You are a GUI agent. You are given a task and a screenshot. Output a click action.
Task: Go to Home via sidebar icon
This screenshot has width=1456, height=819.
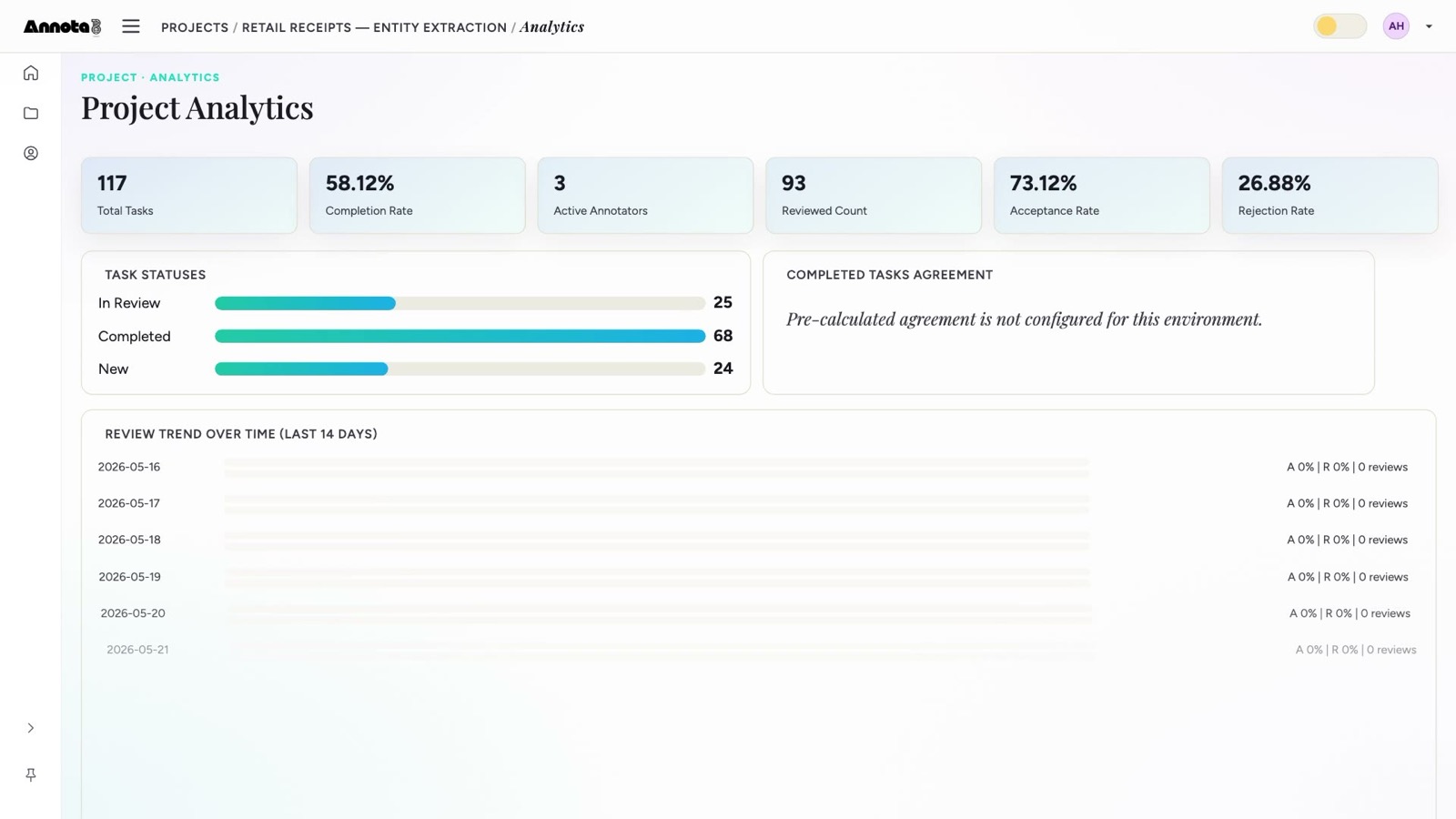(x=31, y=73)
